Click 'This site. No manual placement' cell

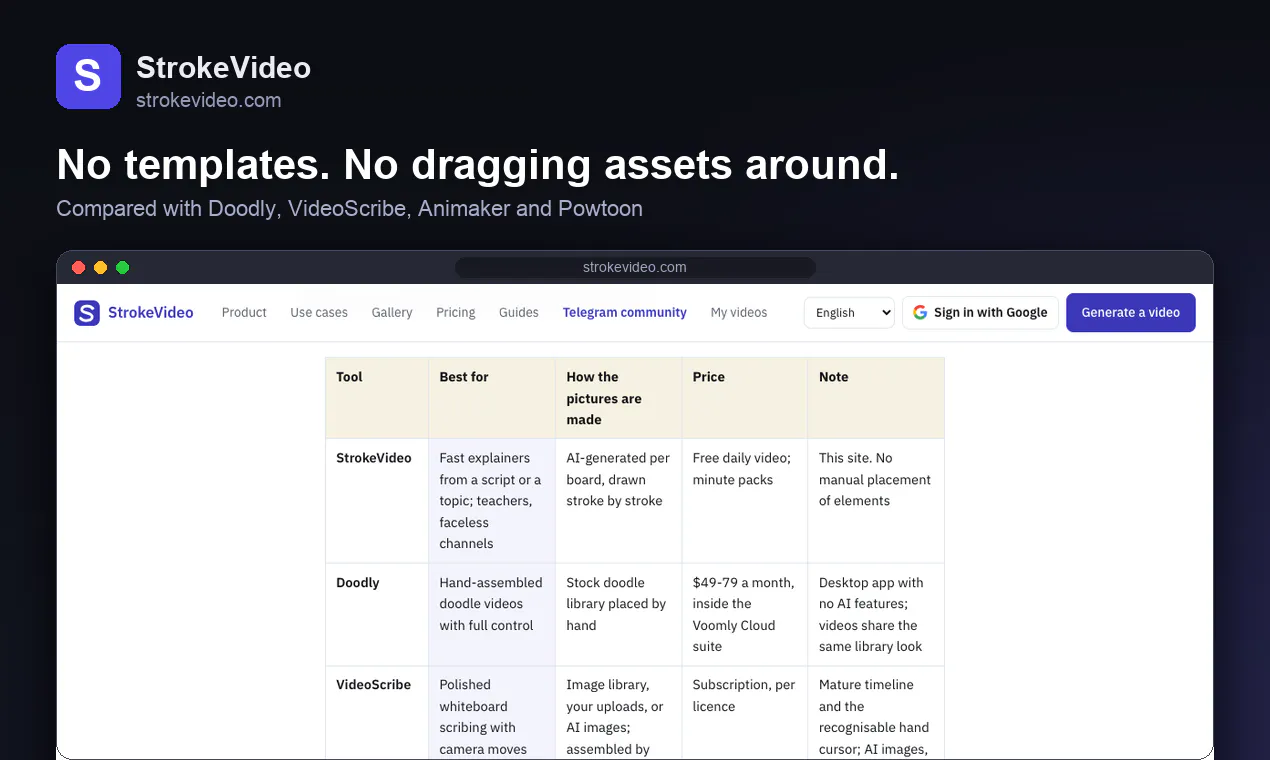pos(876,501)
